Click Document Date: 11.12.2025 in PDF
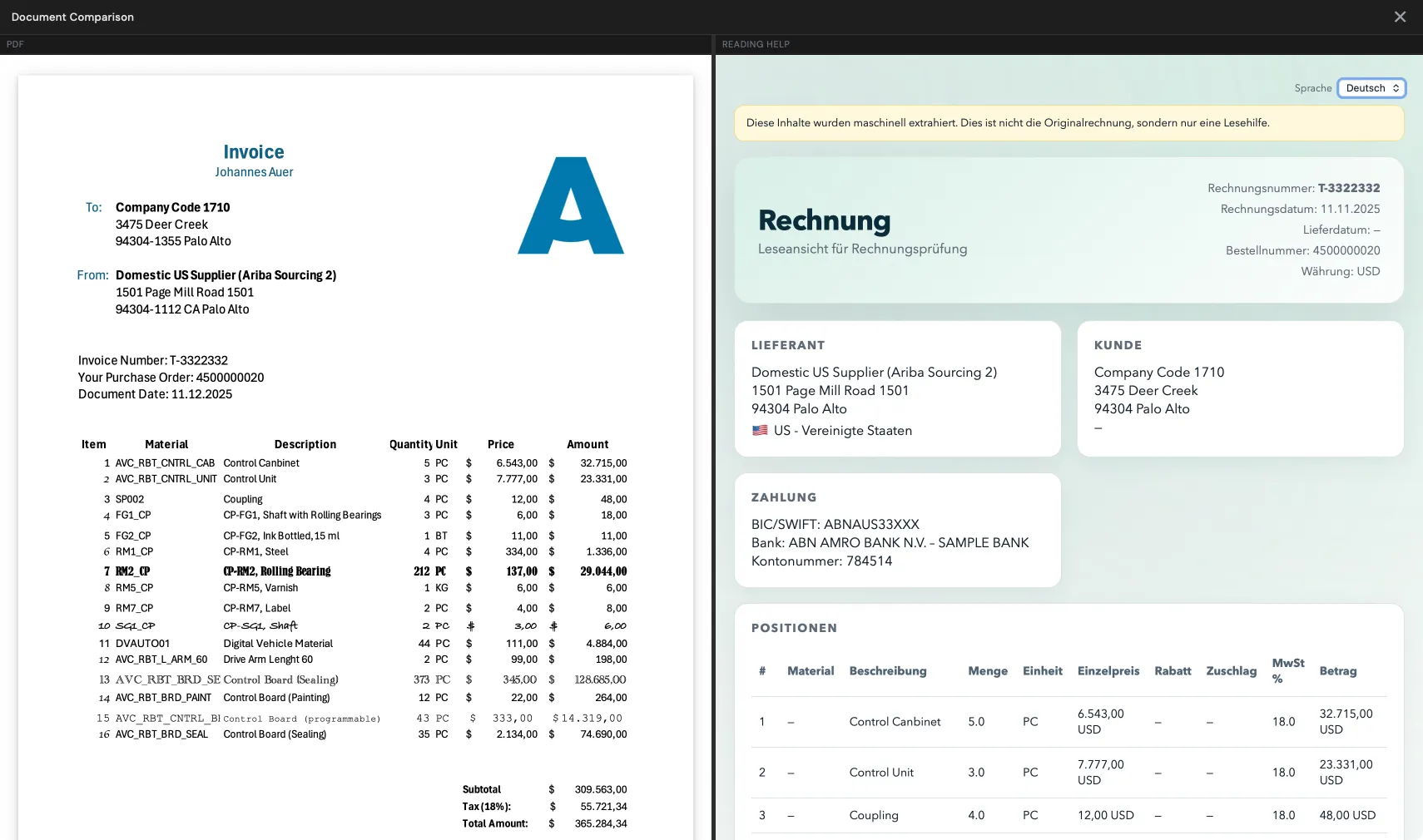1423x840 pixels. point(155,394)
